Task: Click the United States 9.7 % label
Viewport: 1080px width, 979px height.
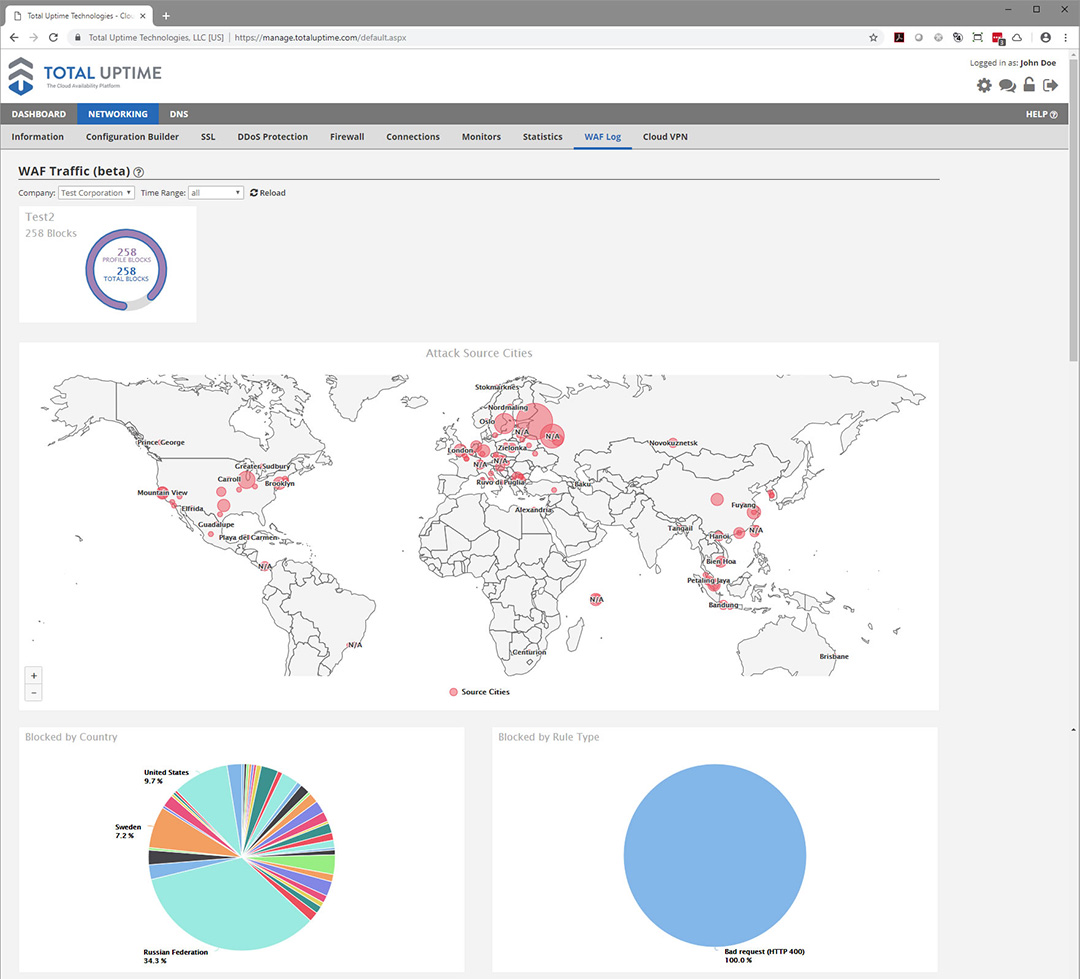Action: 166,776
